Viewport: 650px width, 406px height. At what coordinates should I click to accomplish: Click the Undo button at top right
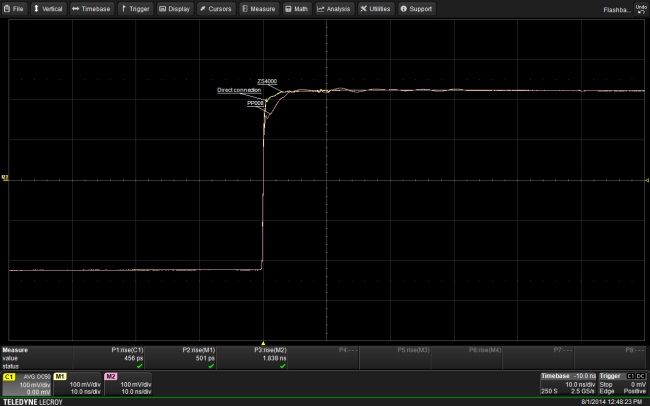coord(640,8)
